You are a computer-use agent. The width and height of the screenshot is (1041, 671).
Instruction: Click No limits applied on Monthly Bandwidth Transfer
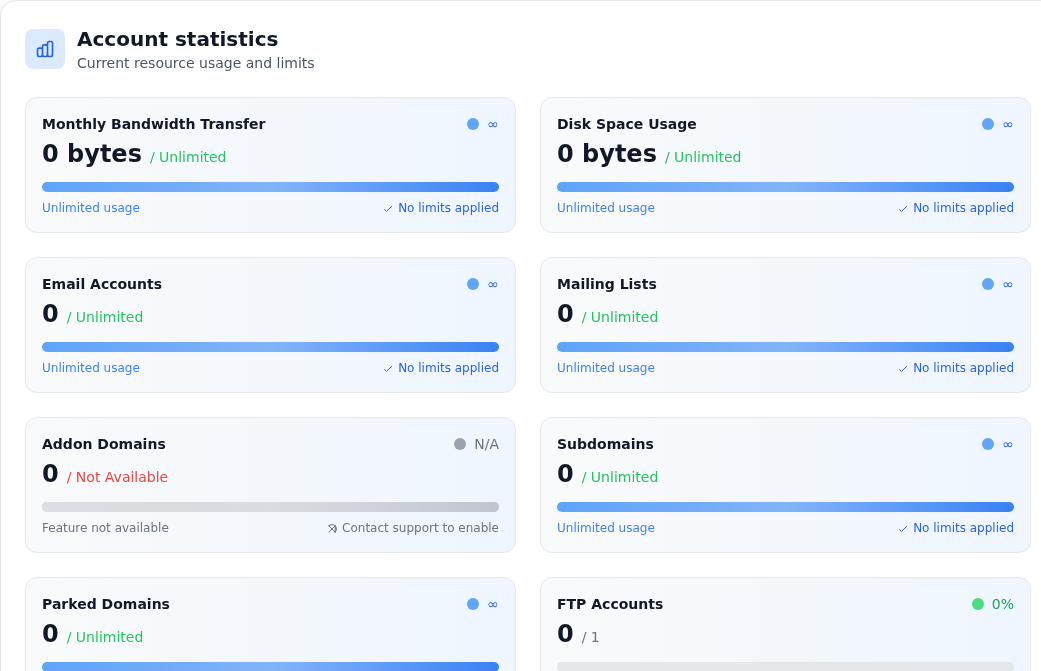448,208
